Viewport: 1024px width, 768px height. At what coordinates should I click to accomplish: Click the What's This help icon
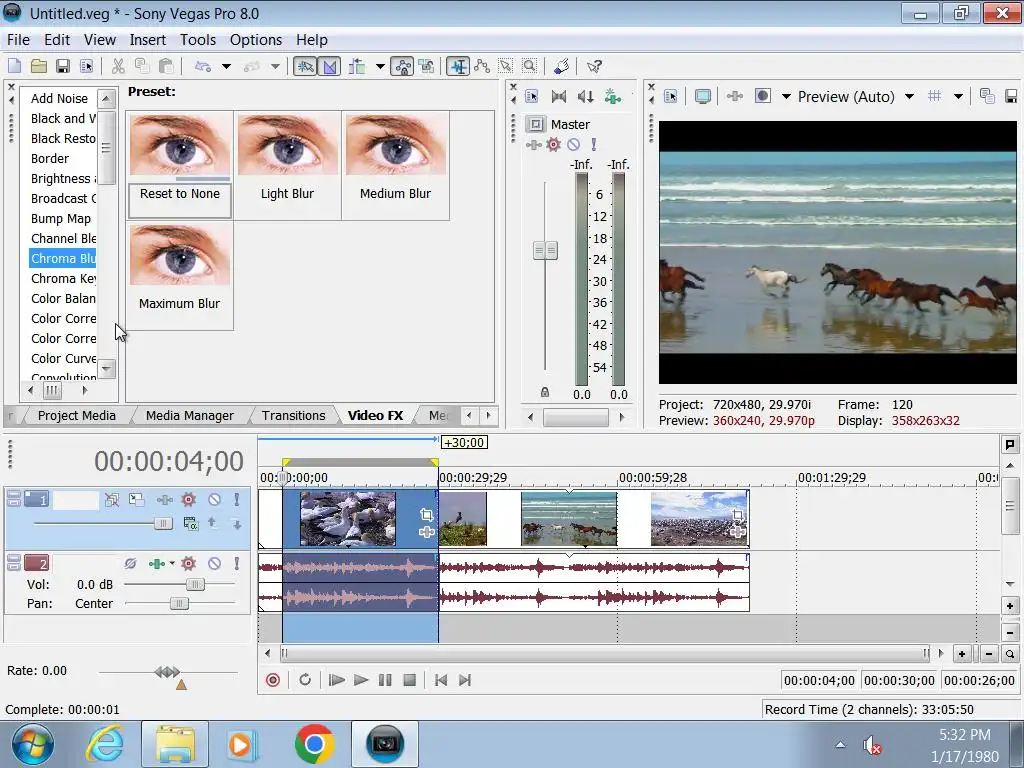pos(594,66)
